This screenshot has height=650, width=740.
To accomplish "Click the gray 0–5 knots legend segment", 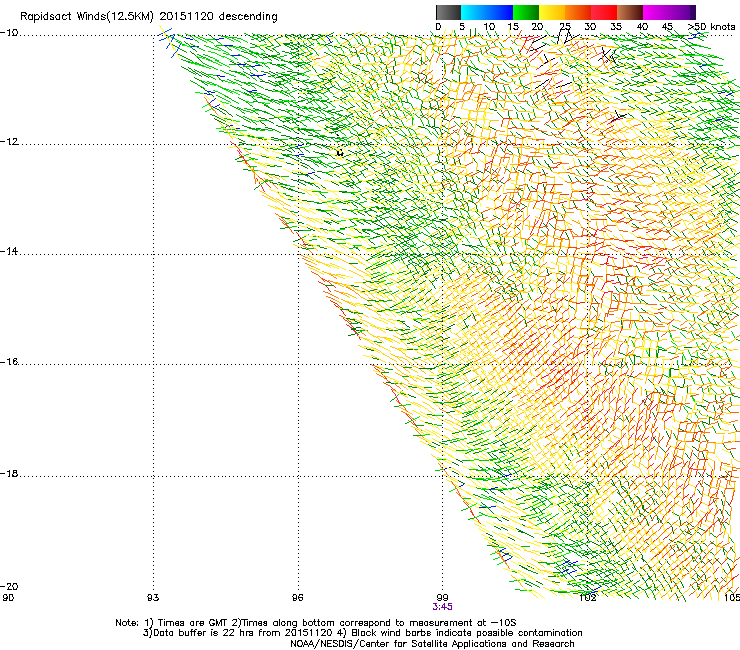I will (448, 12).
